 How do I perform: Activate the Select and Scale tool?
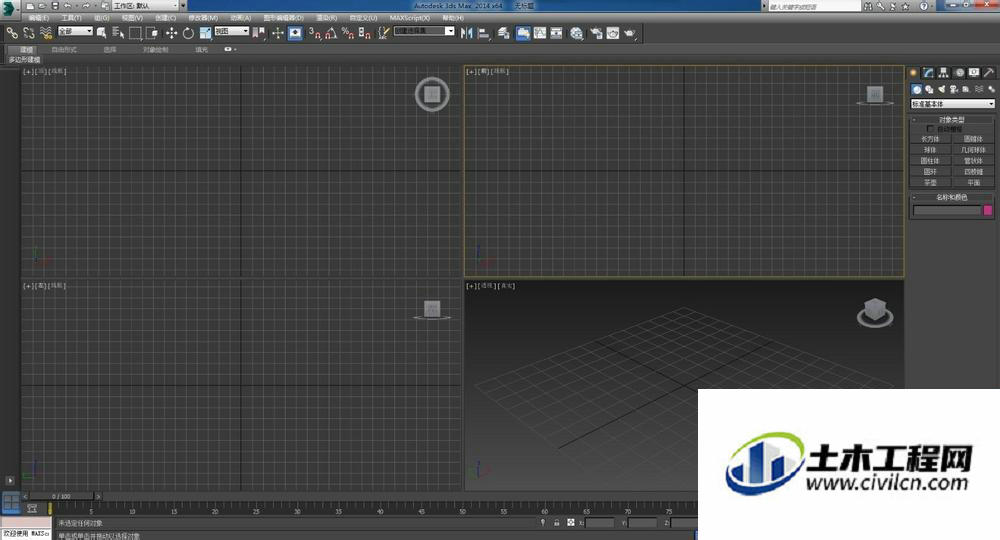point(205,33)
